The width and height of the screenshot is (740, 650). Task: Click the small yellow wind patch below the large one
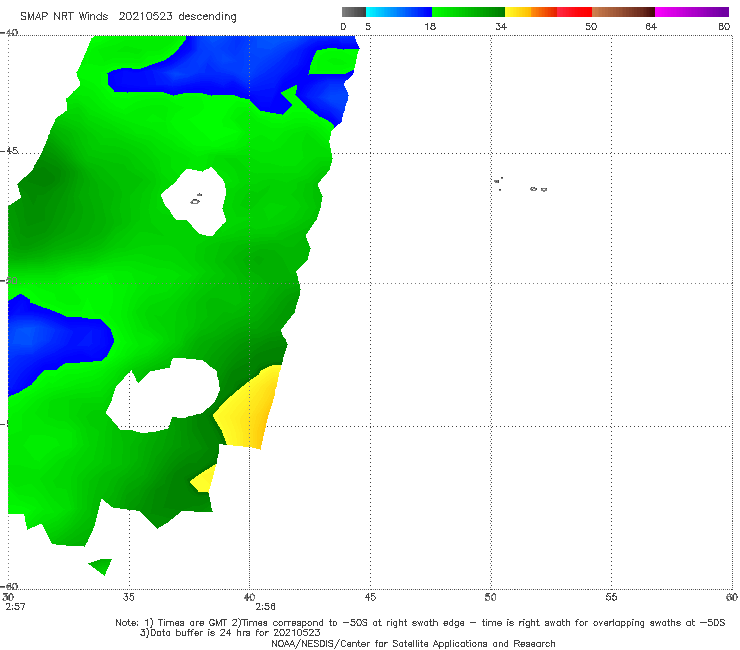(204, 479)
